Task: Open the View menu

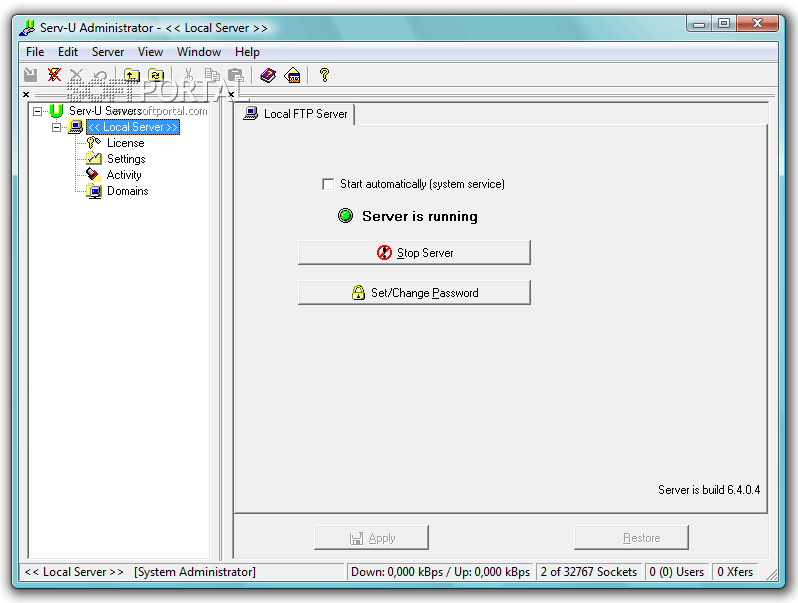Action: point(150,52)
